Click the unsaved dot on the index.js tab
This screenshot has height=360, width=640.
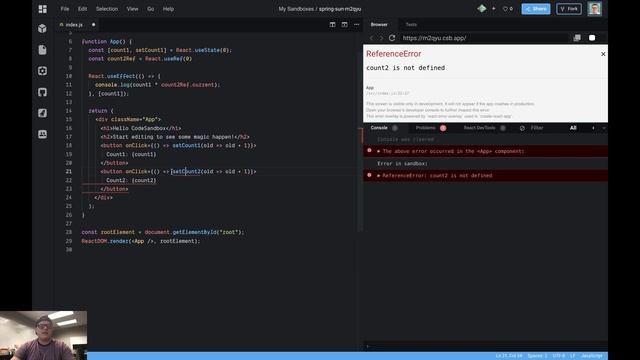click(x=93, y=24)
